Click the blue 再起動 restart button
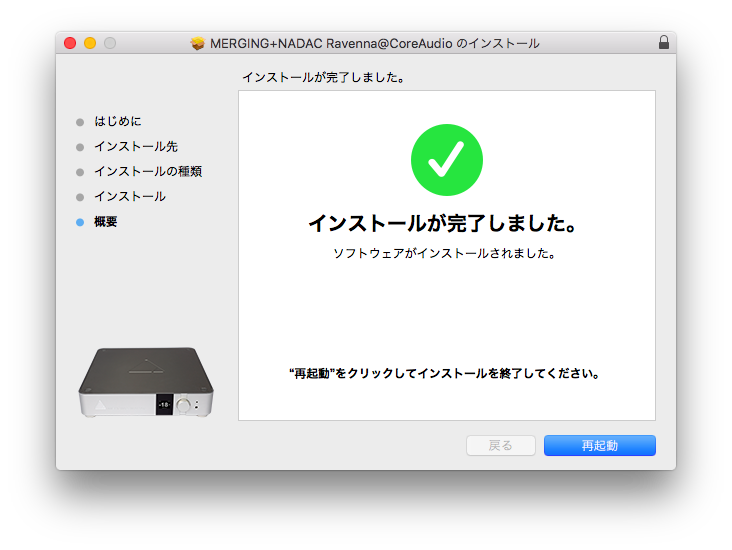The image size is (732, 550). pyautogui.click(x=599, y=445)
